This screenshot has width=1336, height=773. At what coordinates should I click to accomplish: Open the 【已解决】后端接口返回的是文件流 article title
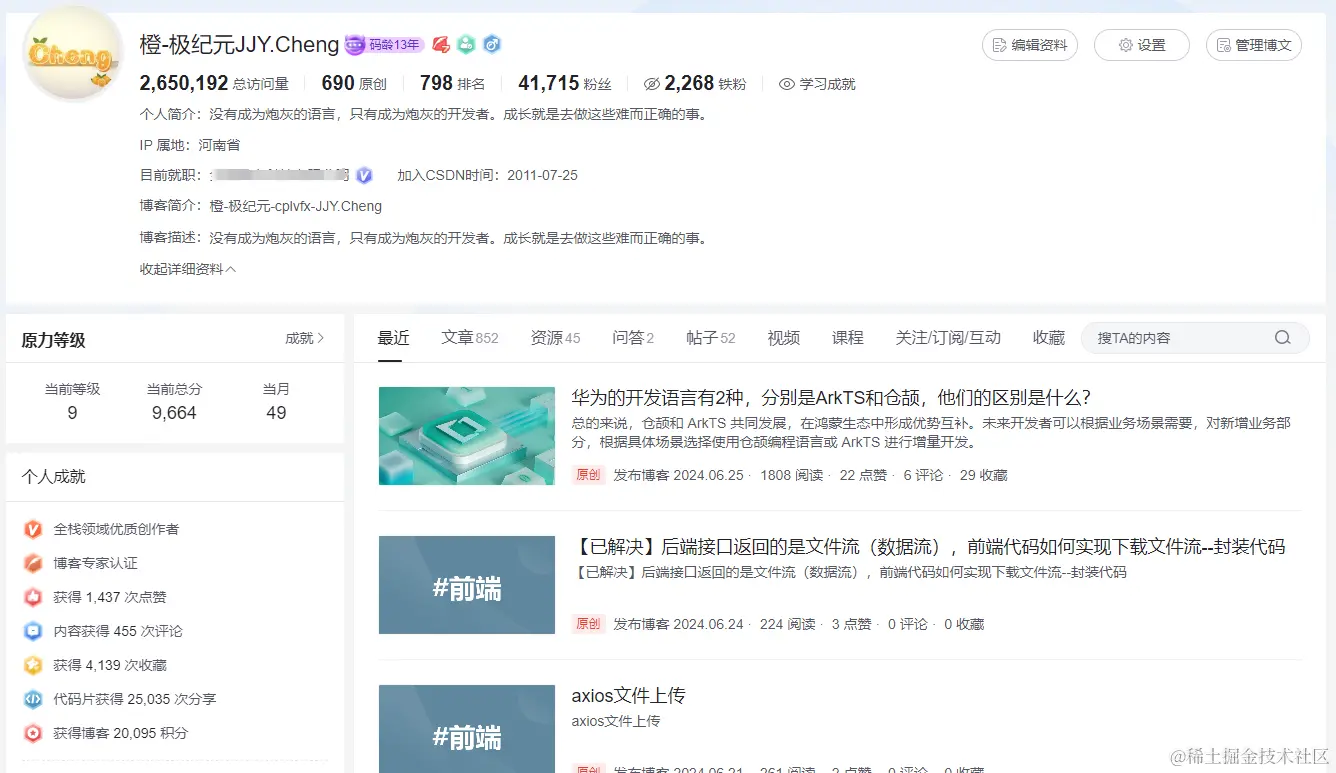pyautogui.click(x=928, y=547)
